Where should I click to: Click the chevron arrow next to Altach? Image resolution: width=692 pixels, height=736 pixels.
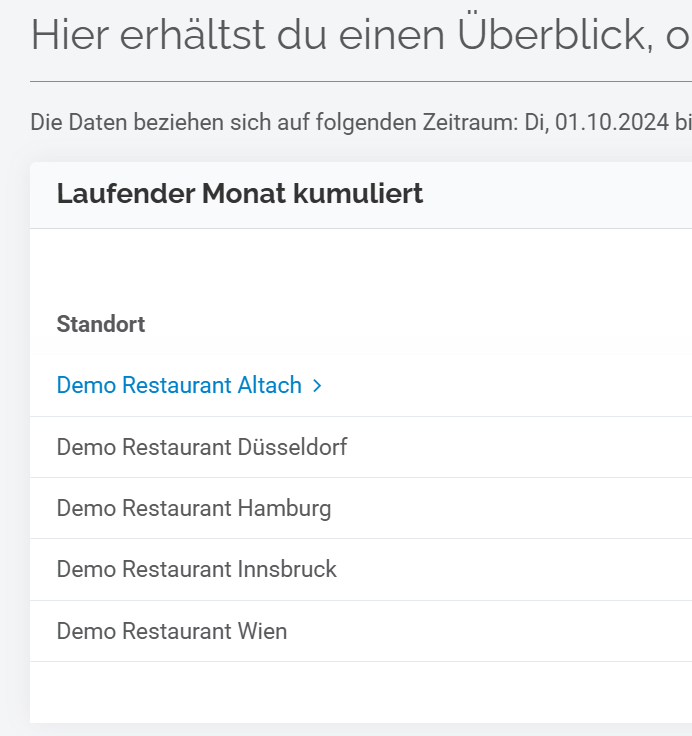point(317,386)
